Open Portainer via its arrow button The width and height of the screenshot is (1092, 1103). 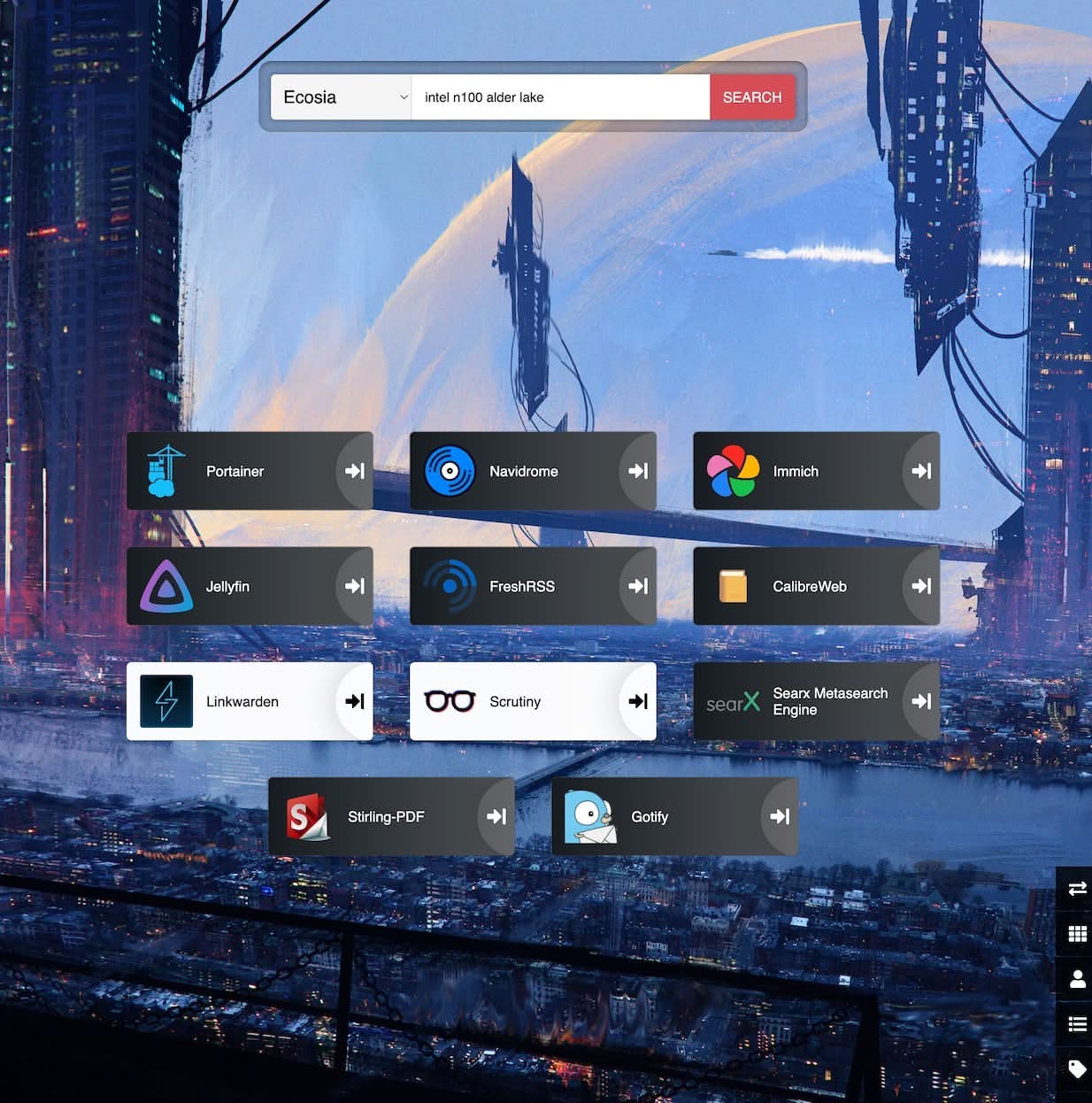pos(355,471)
